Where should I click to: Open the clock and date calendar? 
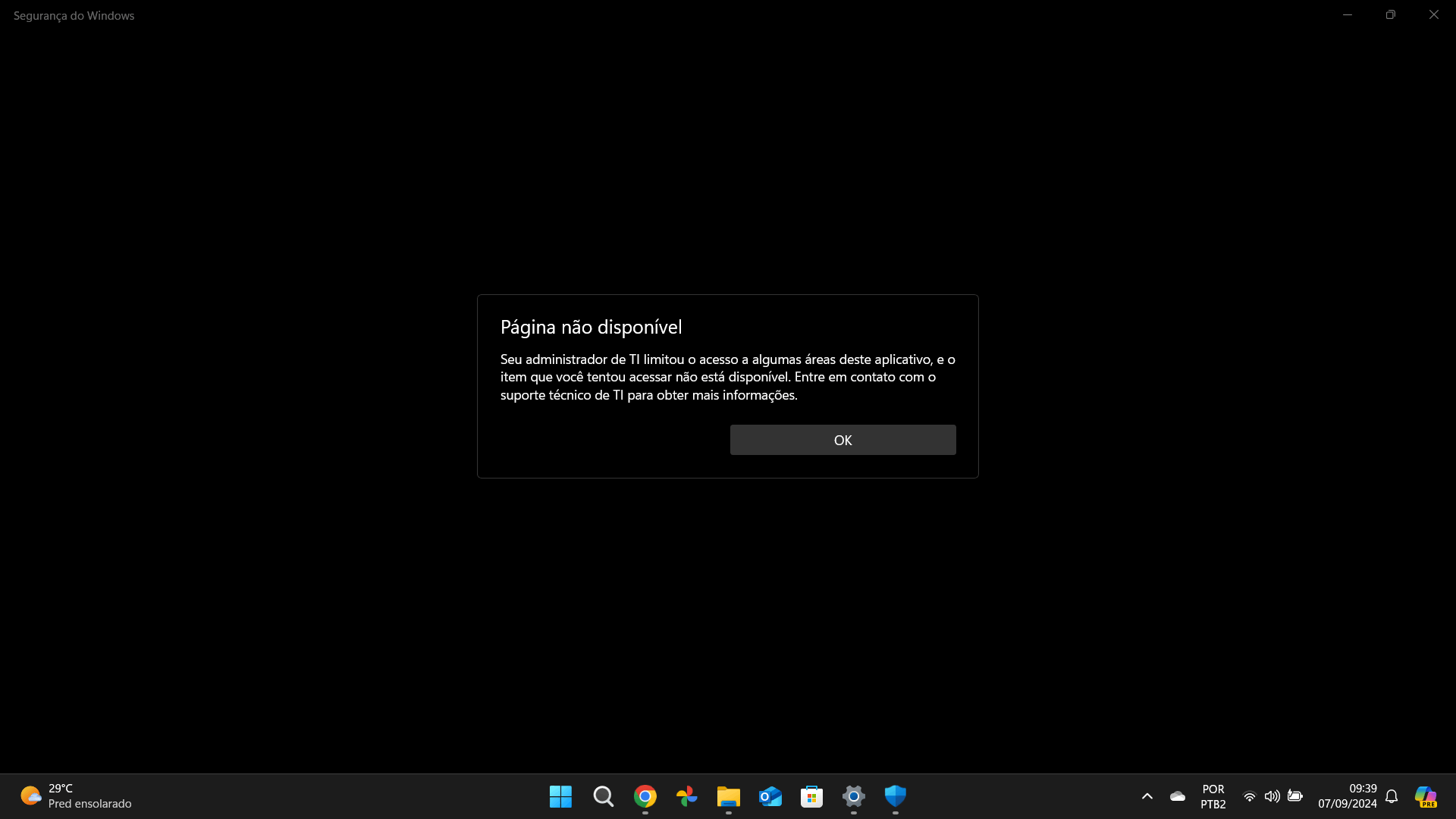1347,796
